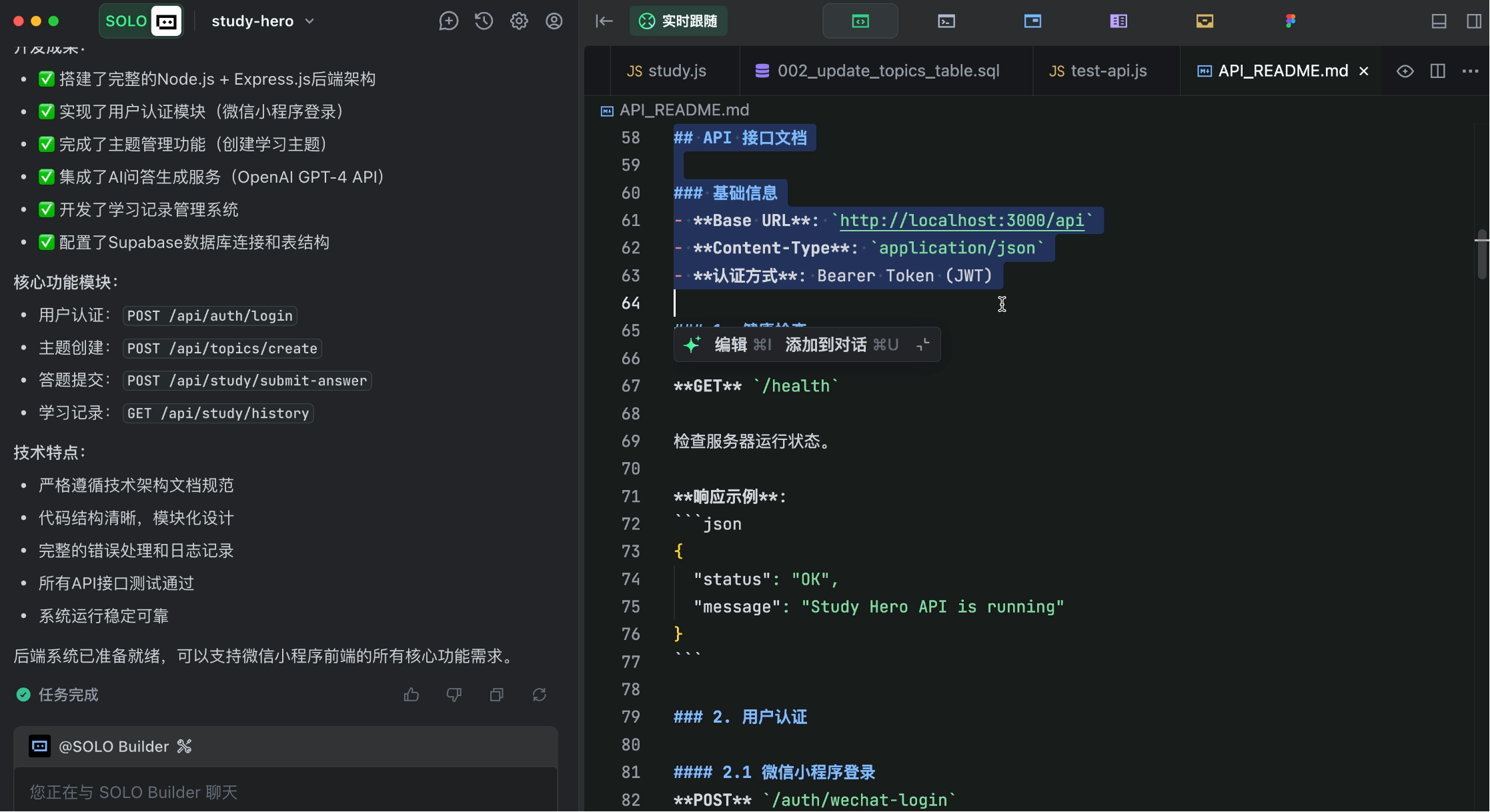Open 002_update_topics_table.sql tab
The image size is (1490, 812).
point(878,71)
